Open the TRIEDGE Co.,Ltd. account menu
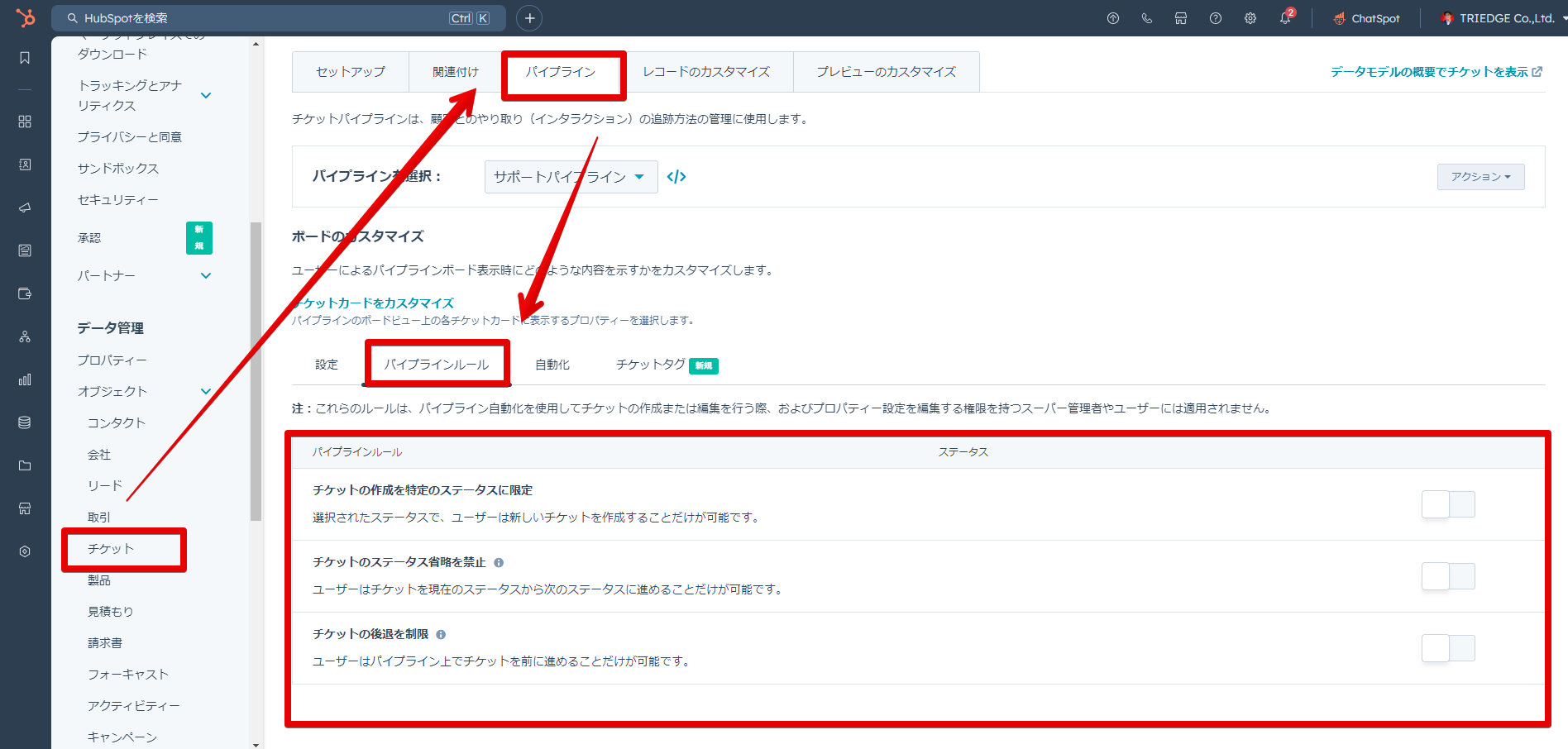Screen dimensions: 1568x749 [1503, 18]
